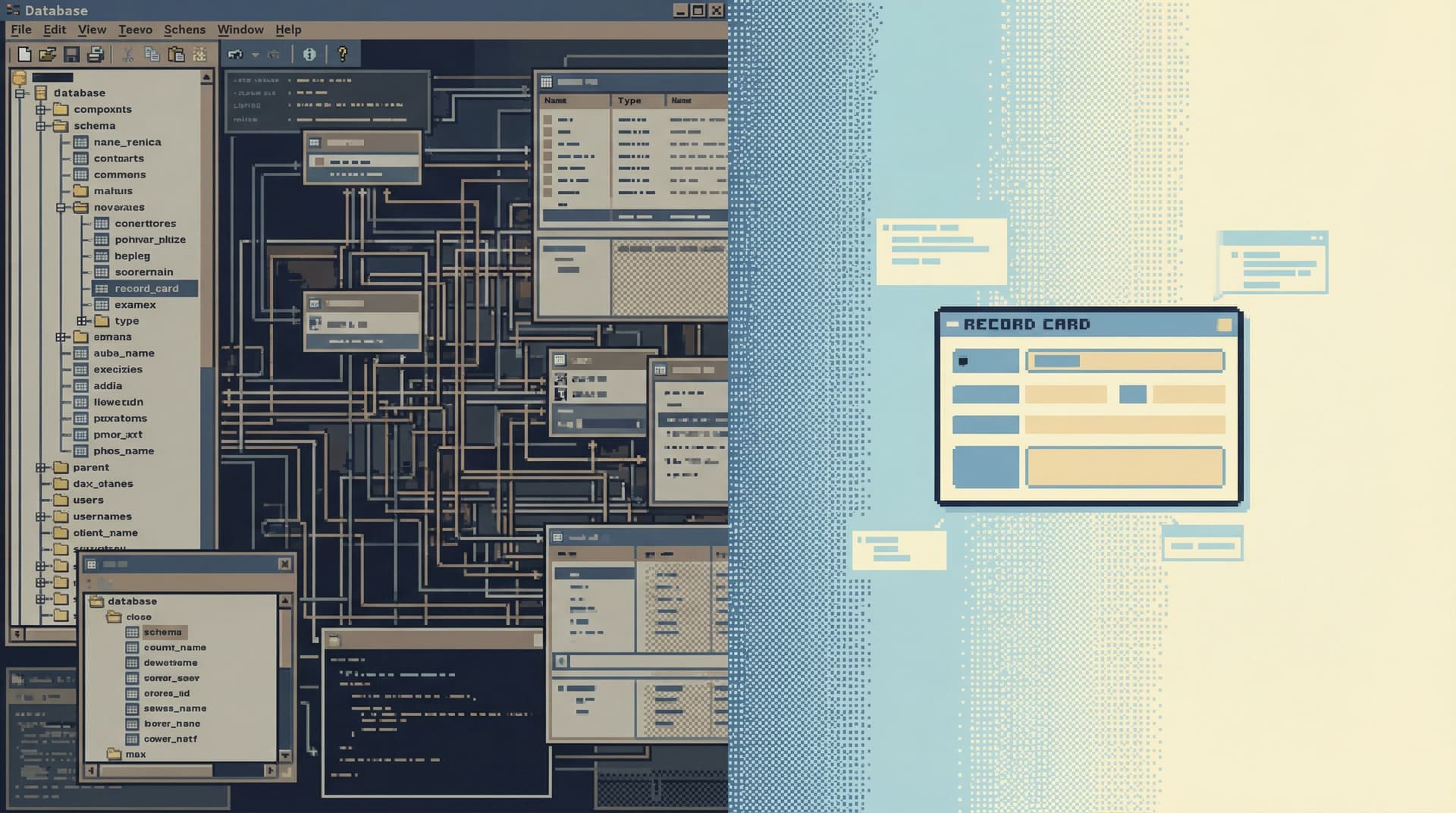1456x813 pixels.
Task: Save using the floppy disk icon
Action: (72, 54)
